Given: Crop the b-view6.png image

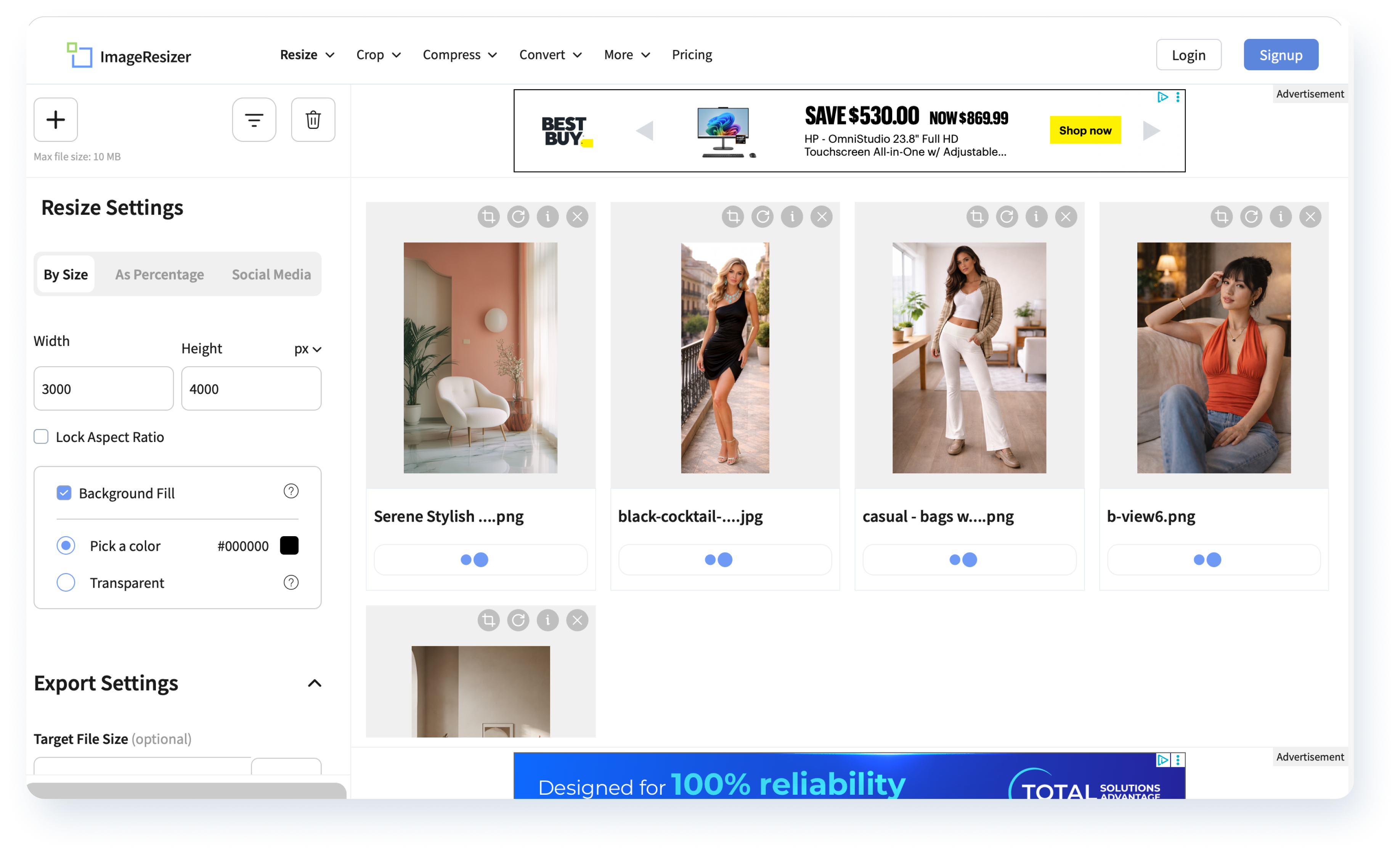Looking at the screenshot, I should click(1222, 217).
